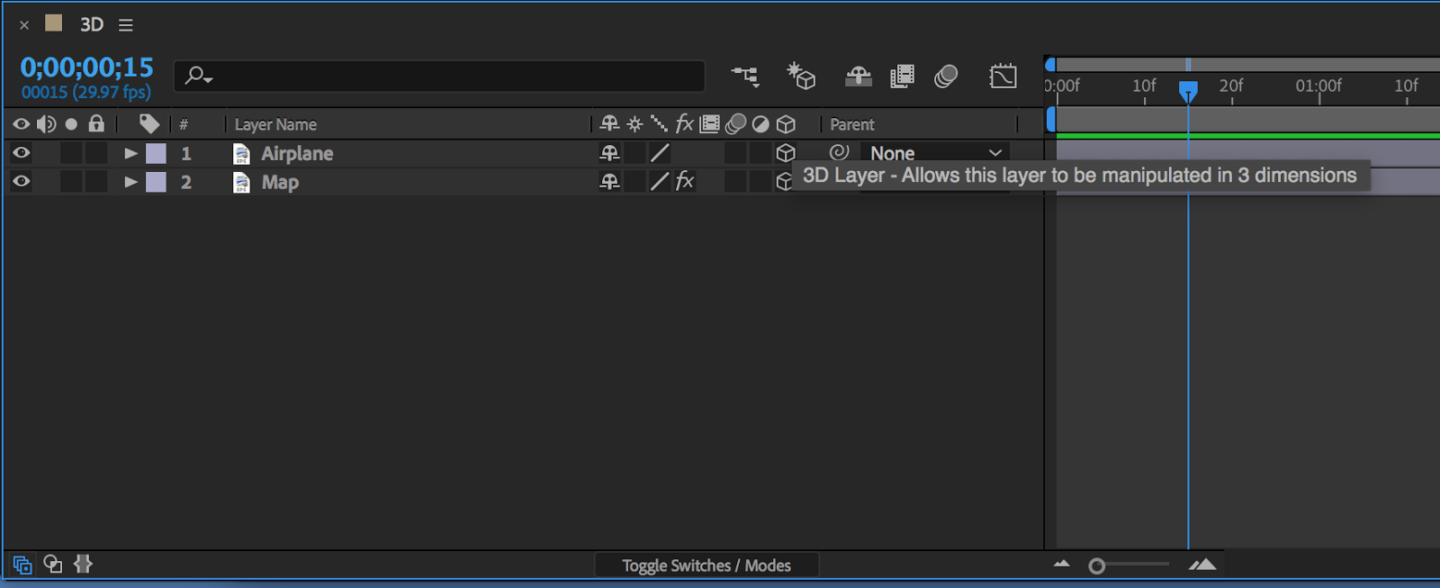Disable fx effects switch on Map layer
The height and width of the screenshot is (588, 1440).
(685, 182)
